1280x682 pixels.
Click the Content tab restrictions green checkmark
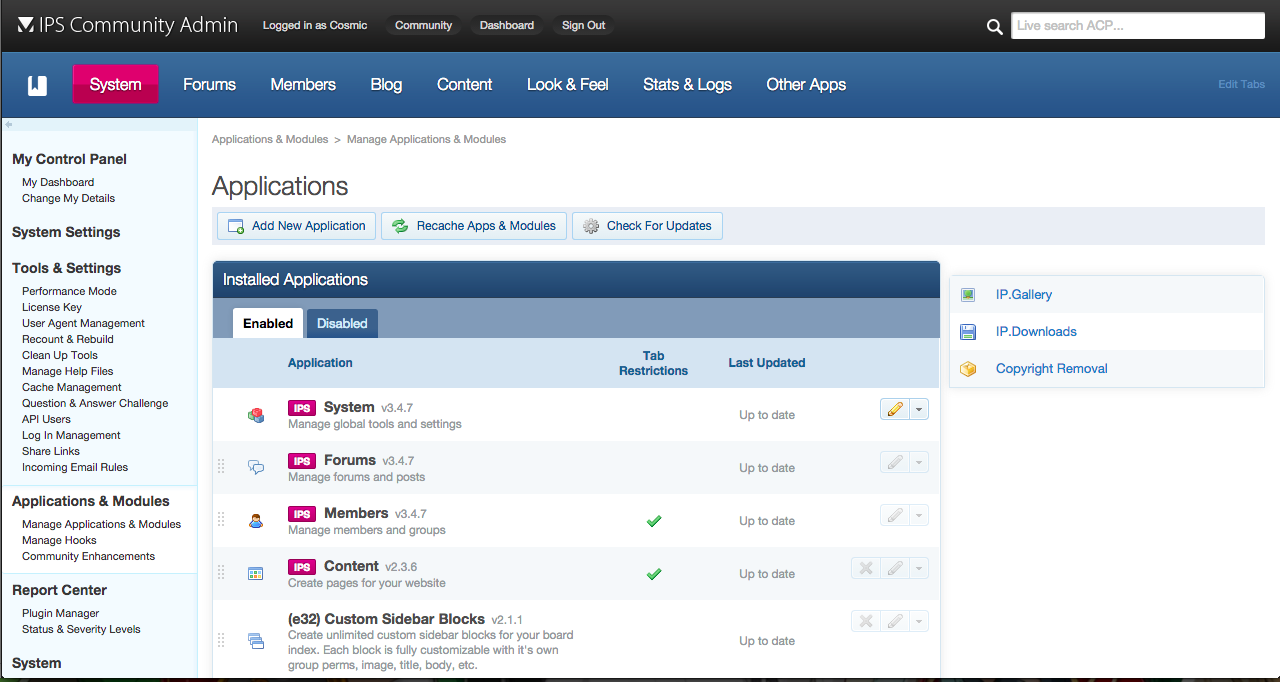click(x=654, y=574)
